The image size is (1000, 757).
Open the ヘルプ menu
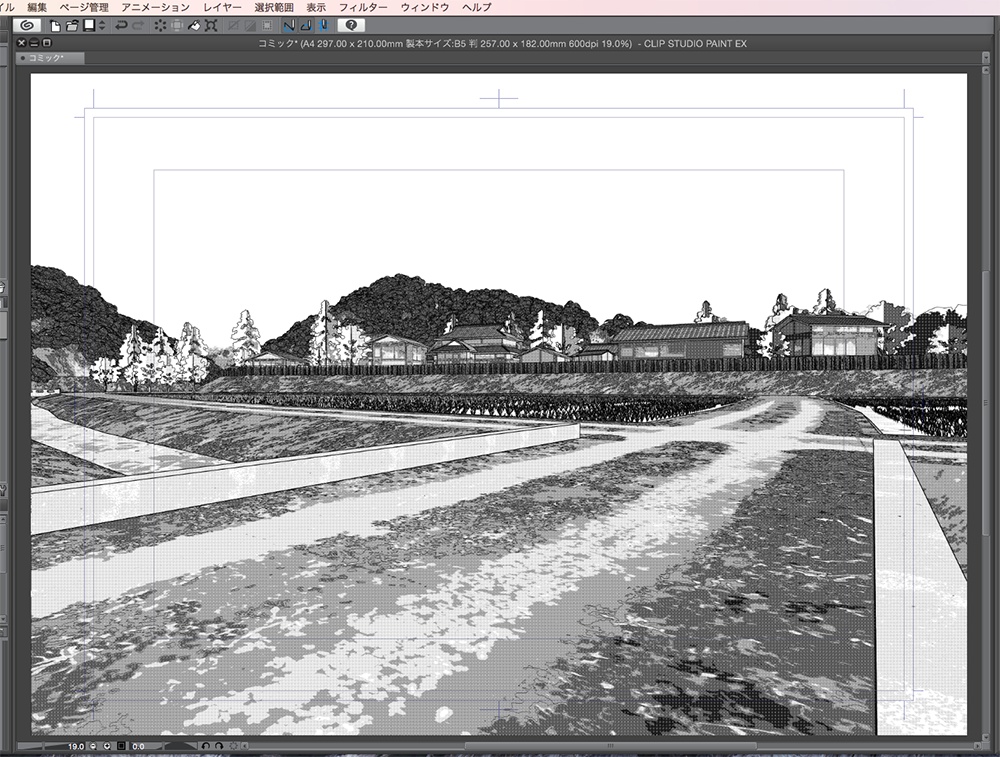click(x=476, y=7)
